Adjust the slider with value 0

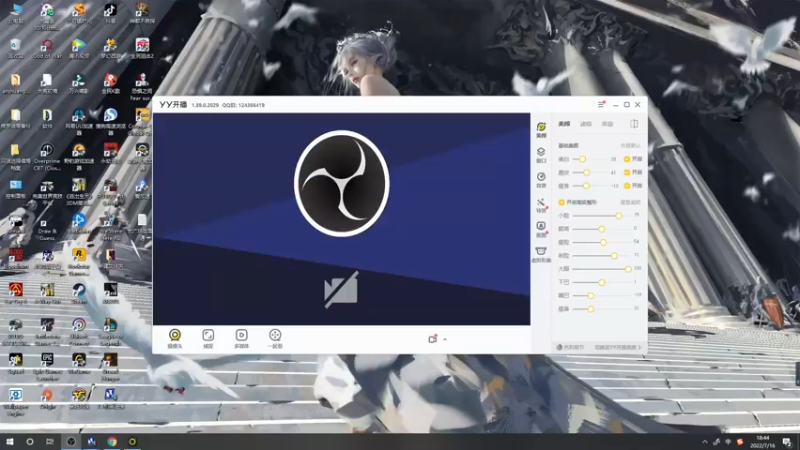[602, 229]
